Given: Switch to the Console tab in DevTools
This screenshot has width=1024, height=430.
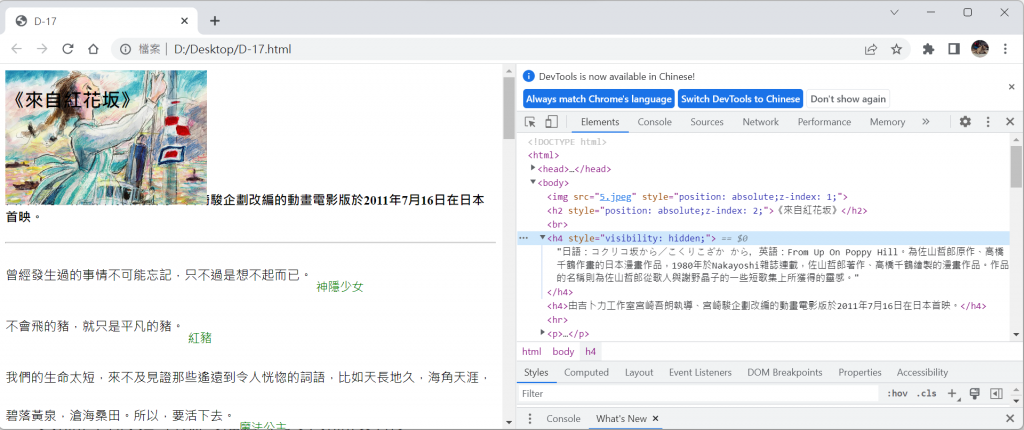Looking at the screenshot, I should click(x=654, y=122).
